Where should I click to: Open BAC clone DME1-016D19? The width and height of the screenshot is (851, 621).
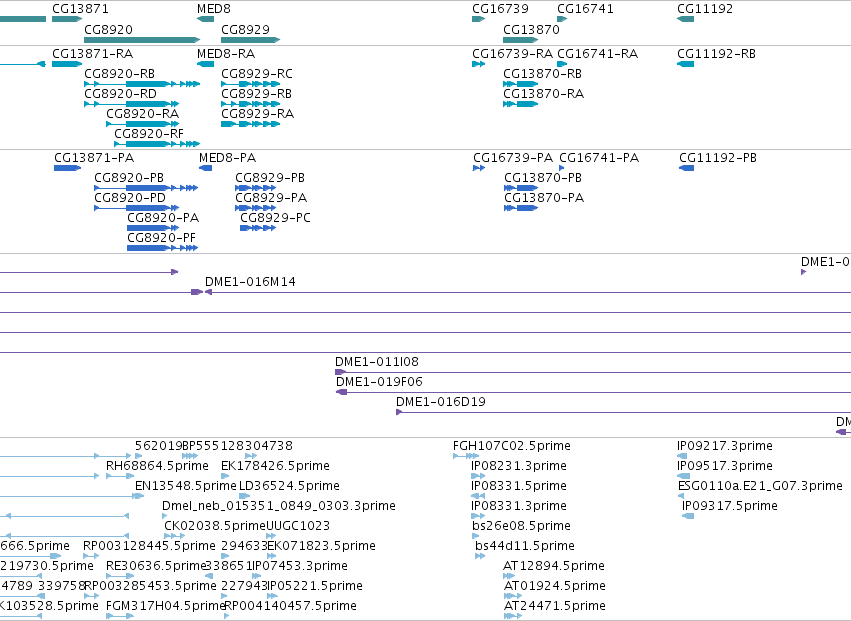(x=441, y=402)
